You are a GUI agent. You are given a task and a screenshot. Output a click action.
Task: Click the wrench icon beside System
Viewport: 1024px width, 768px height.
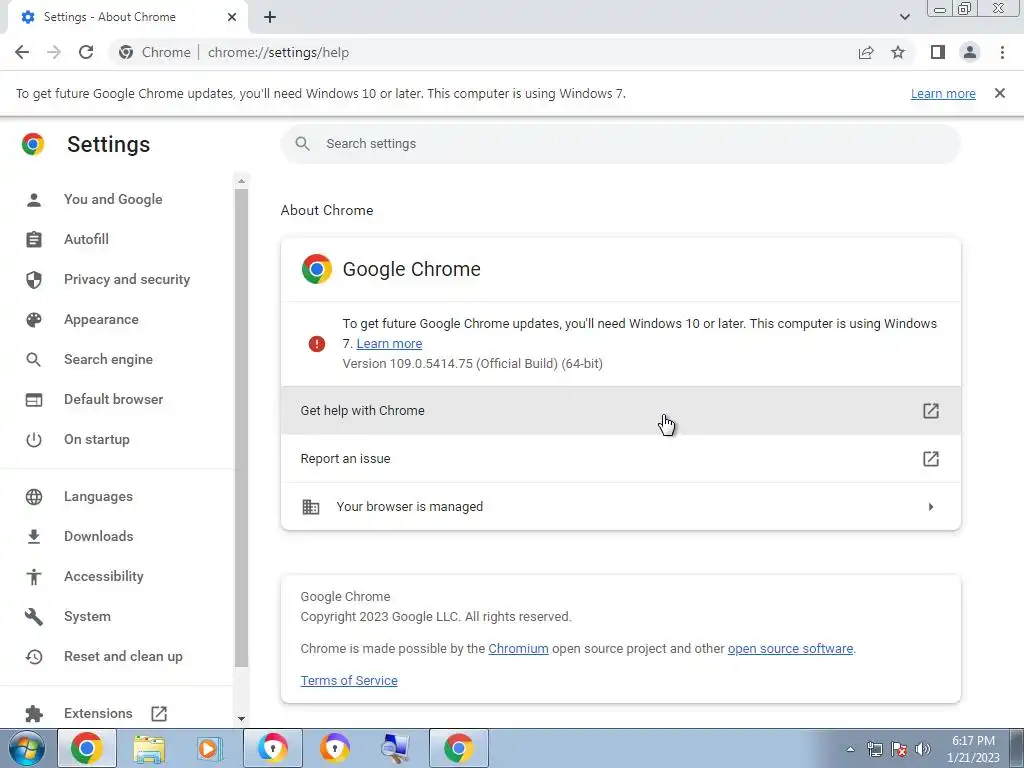34,617
